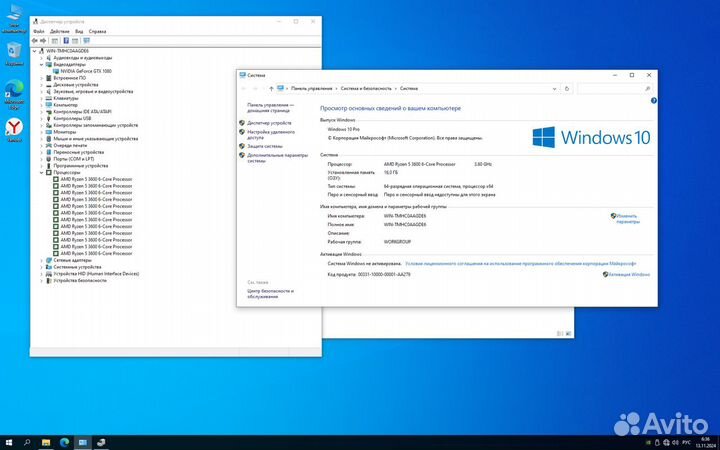Image resolution: width=720 pixels, height=450 pixels.
Task: Collapse the Процессоры tree node
Action: [x=42, y=172]
